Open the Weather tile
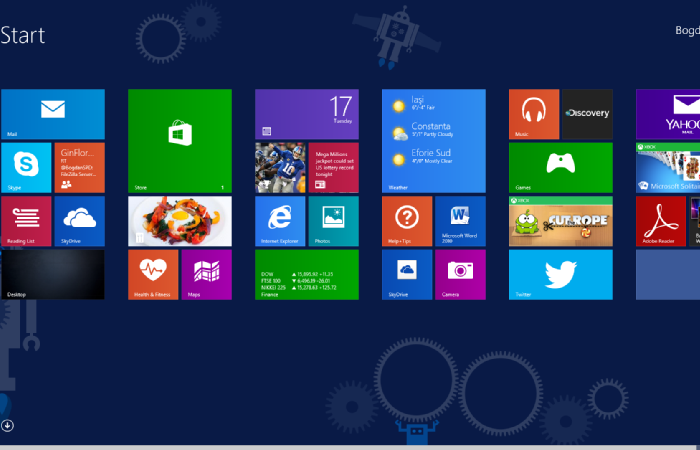 coord(434,141)
